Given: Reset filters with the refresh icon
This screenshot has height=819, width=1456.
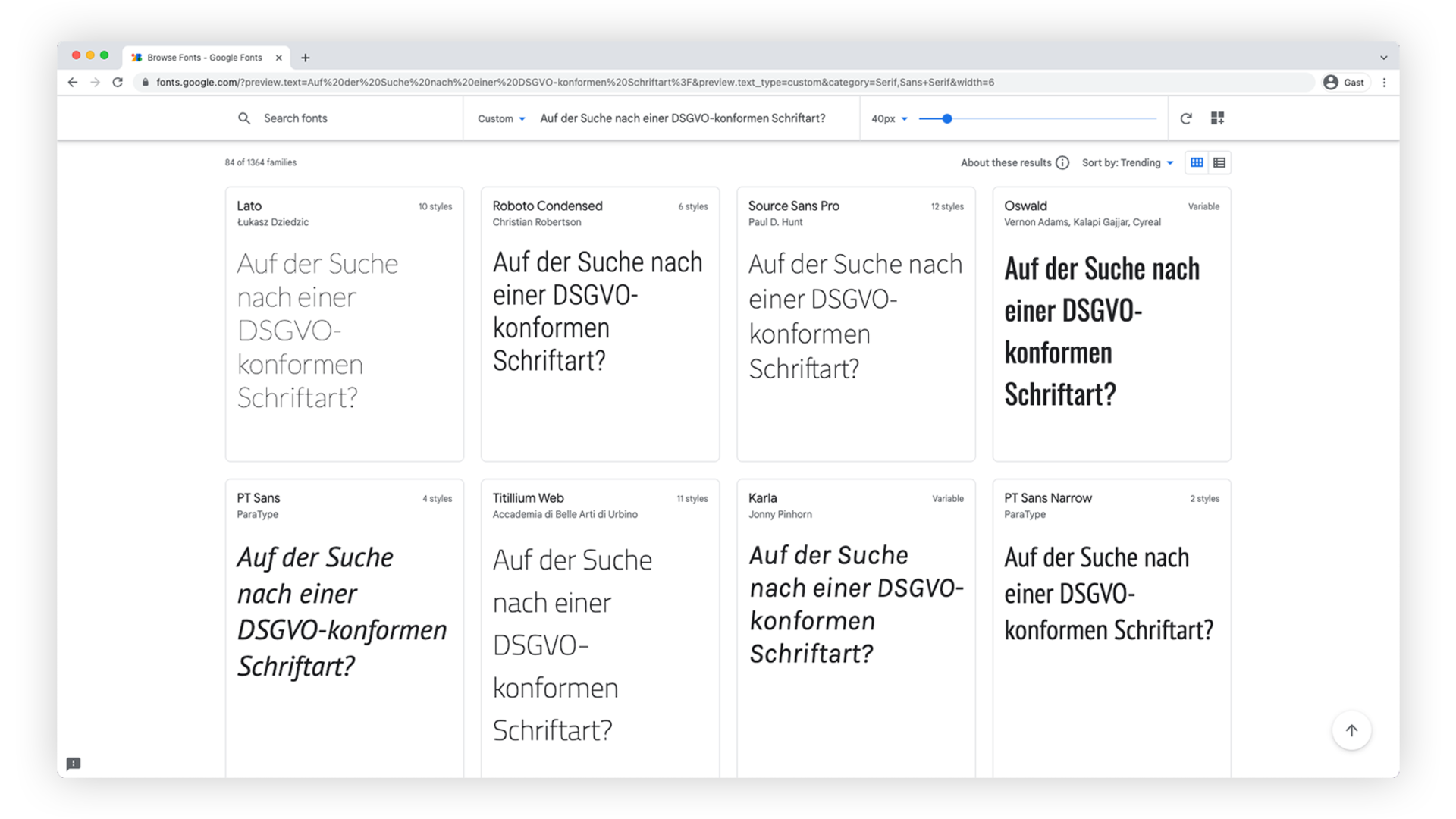Looking at the screenshot, I should point(1186,118).
